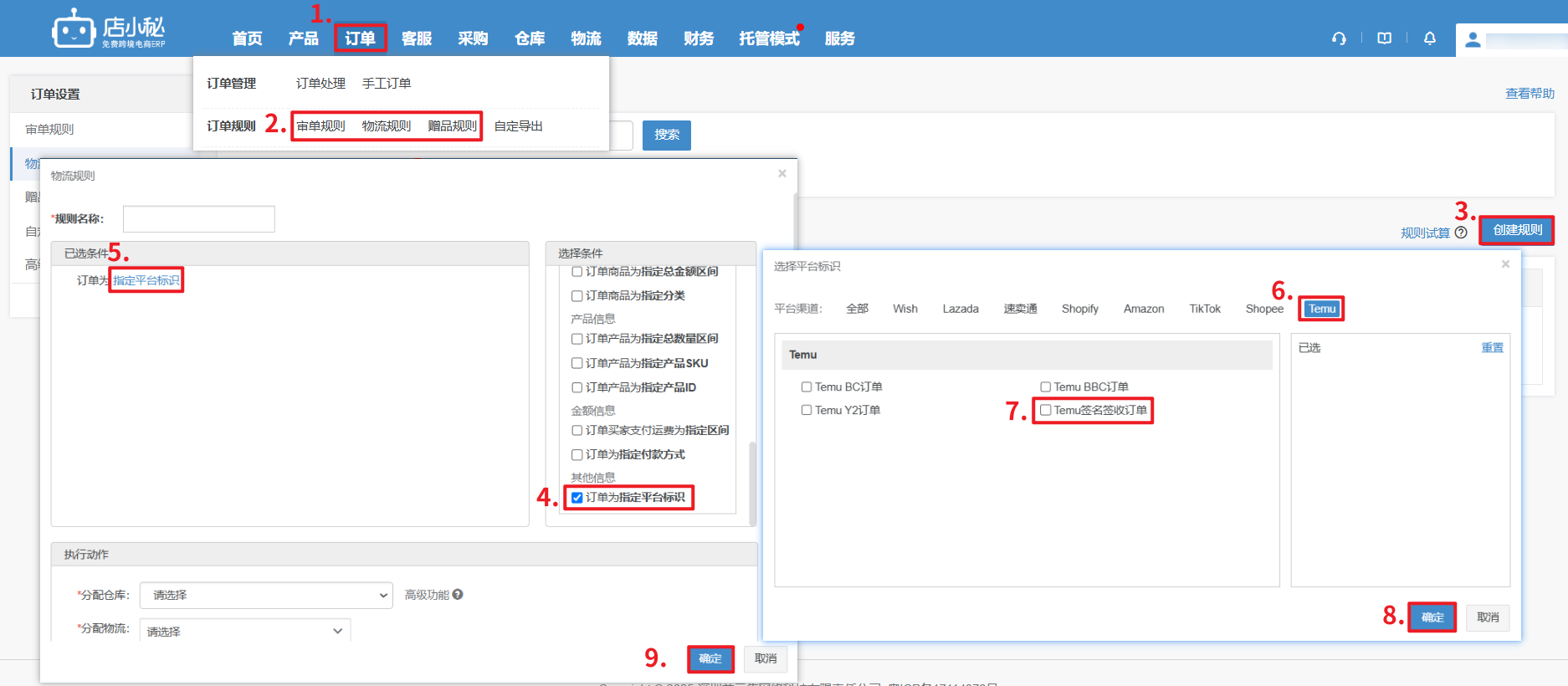Choose 物流规则 in the order rules menu
This screenshot has width=1568, height=686.
click(x=386, y=126)
